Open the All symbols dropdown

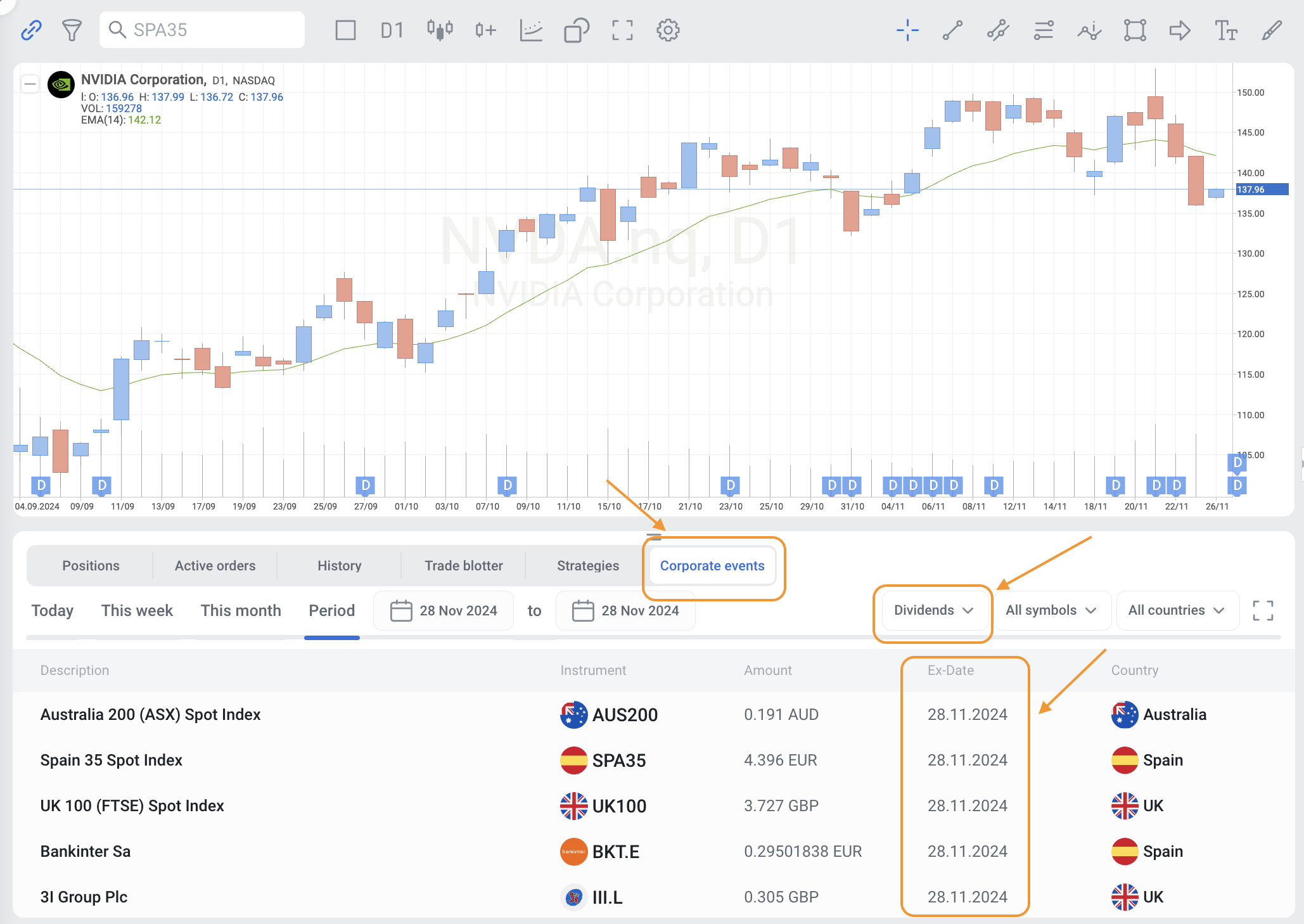(x=1051, y=610)
